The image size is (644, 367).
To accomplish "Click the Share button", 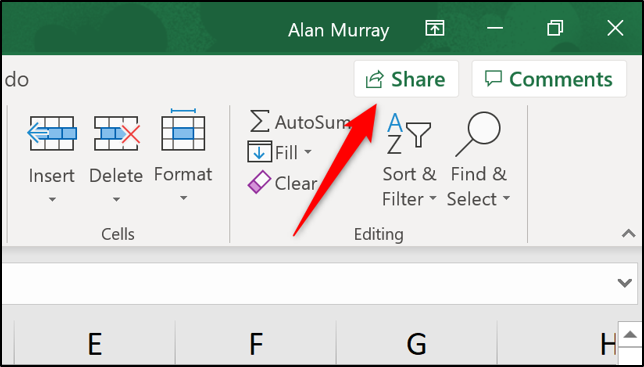I will tap(406, 79).
